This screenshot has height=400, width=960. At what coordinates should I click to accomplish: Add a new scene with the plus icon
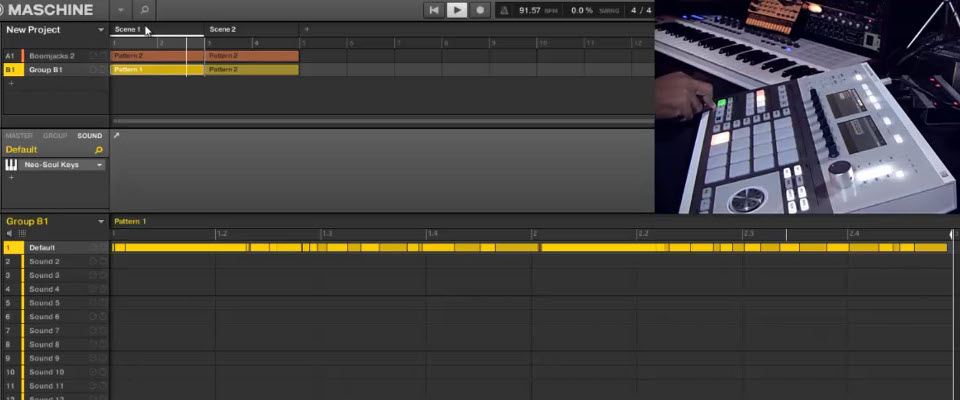307,29
